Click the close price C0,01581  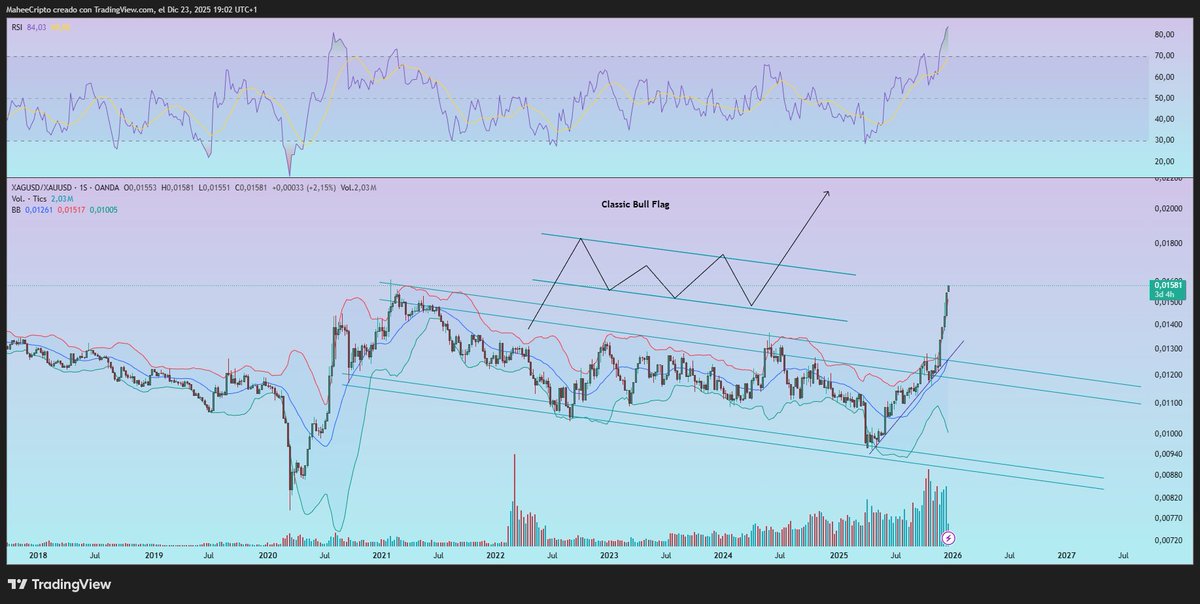coord(251,187)
